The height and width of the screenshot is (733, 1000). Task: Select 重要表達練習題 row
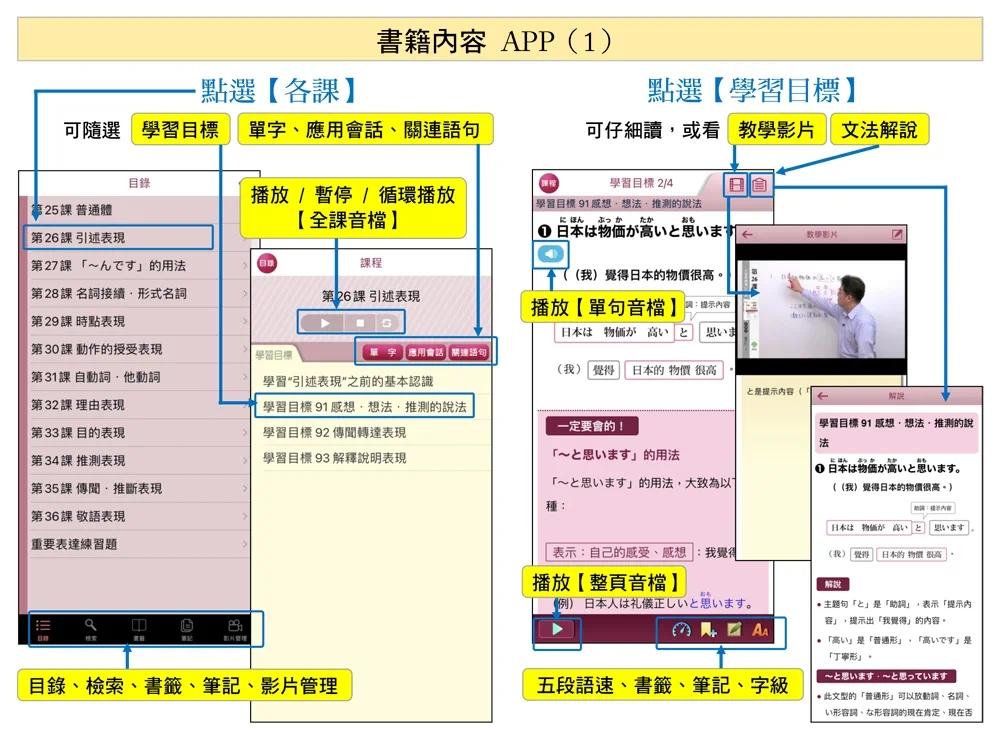tap(139, 544)
